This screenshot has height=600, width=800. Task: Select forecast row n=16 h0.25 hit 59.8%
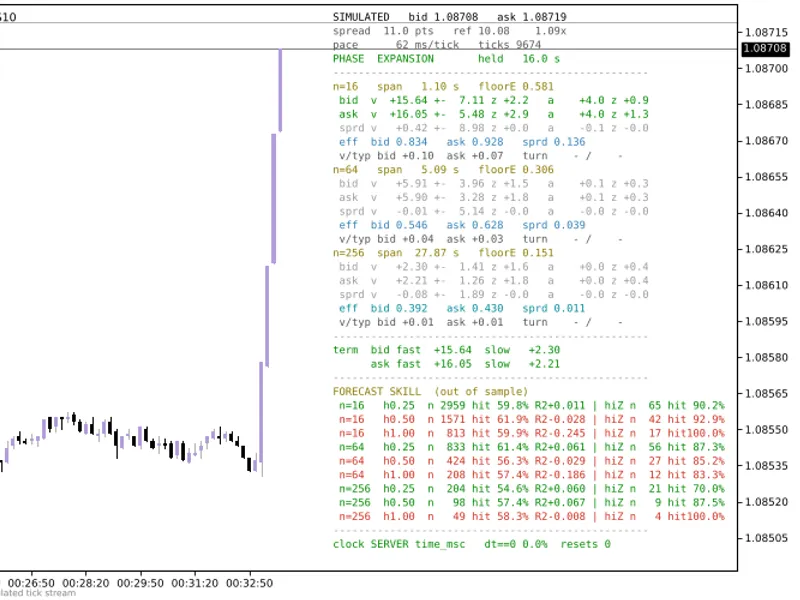[x=532, y=405]
